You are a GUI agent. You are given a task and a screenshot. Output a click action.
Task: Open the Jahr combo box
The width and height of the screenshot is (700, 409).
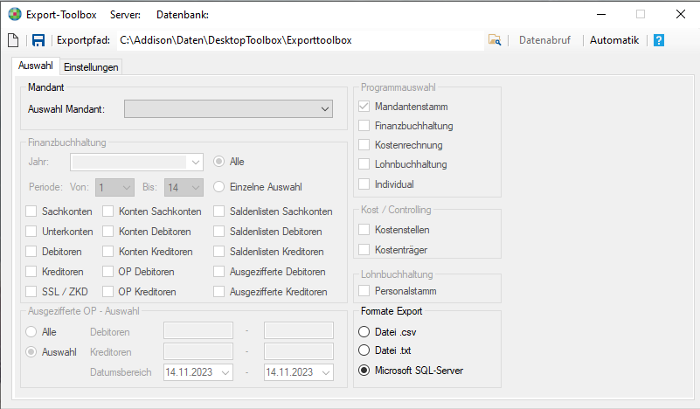pos(137,162)
